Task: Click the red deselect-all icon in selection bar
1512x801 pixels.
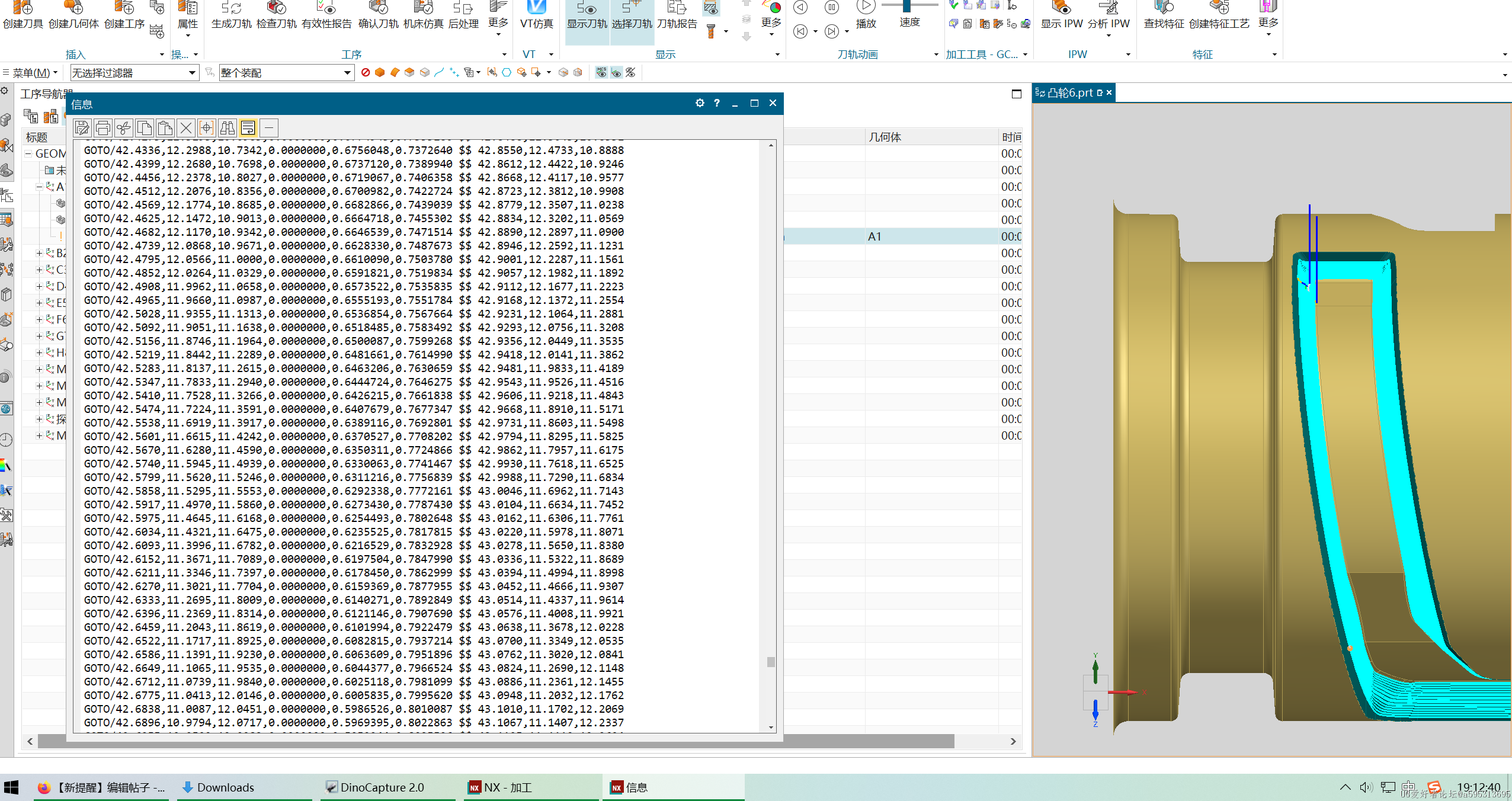Action: (366, 72)
